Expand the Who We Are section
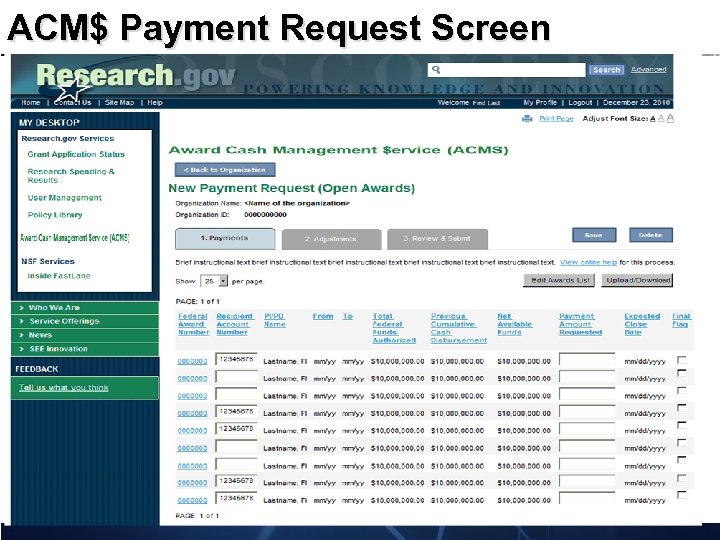The width and height of the screenshot is (720, 540). coord(85,308)
